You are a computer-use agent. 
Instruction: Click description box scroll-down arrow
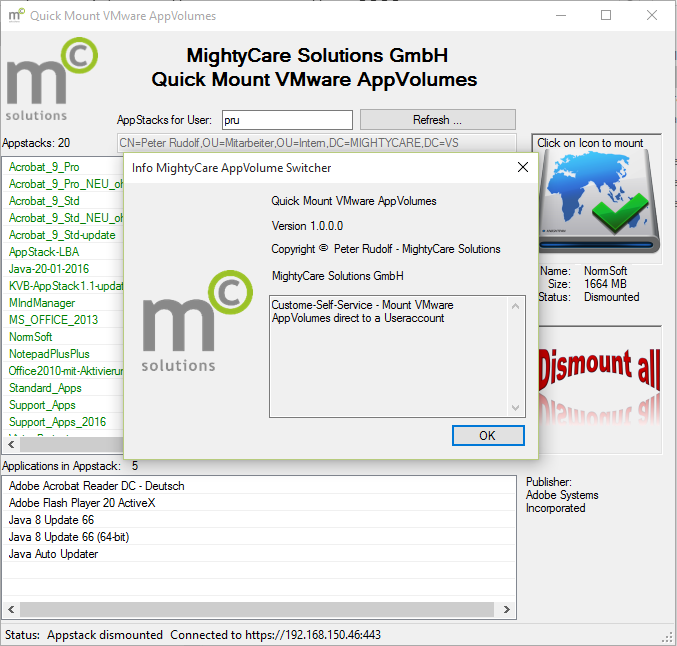tap(515, 407)
